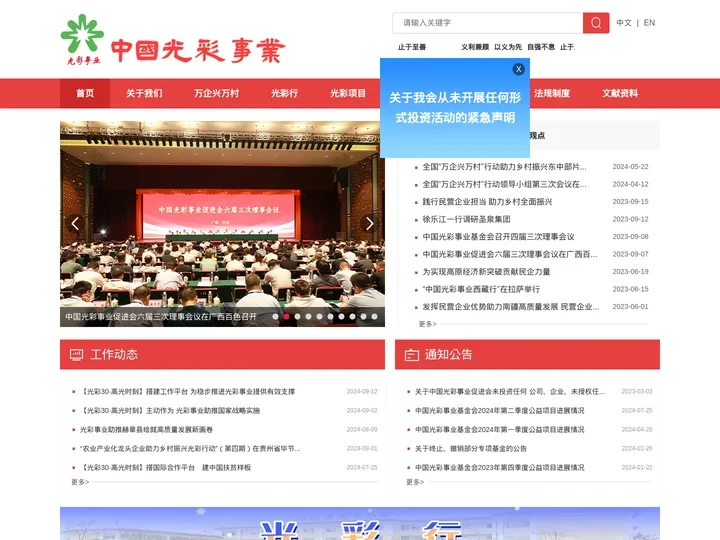
Task: Click the 通知公告 notice icon
Action: point(411,354)
